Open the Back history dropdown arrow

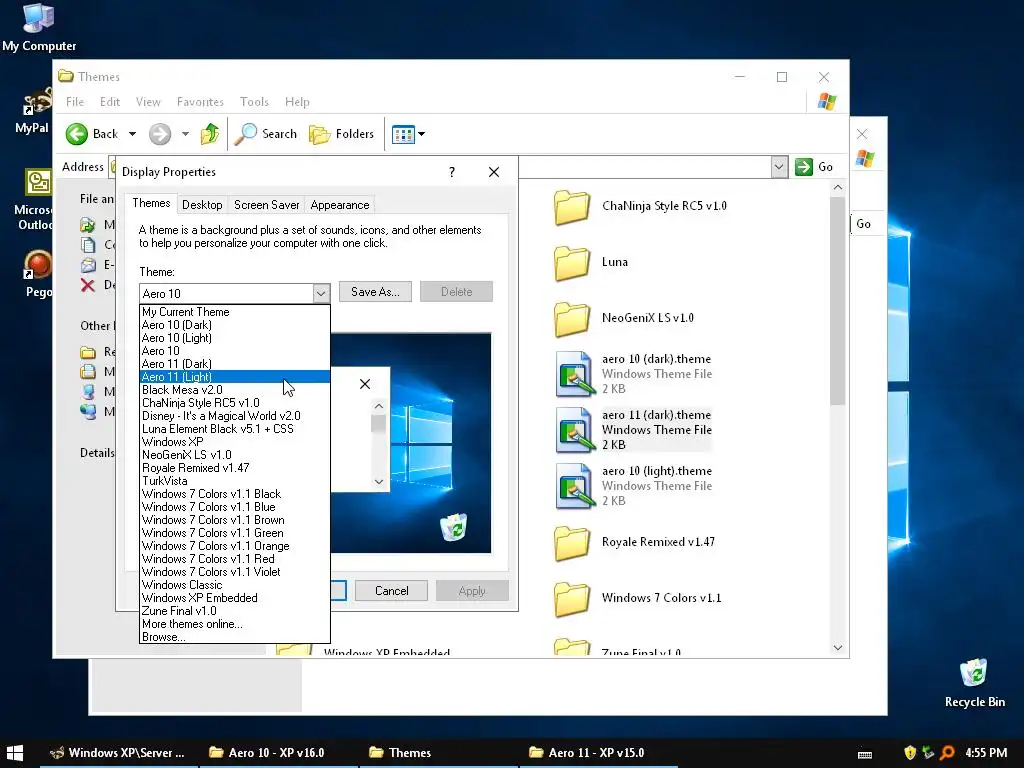pyautogui.click(x=132, y=134)
